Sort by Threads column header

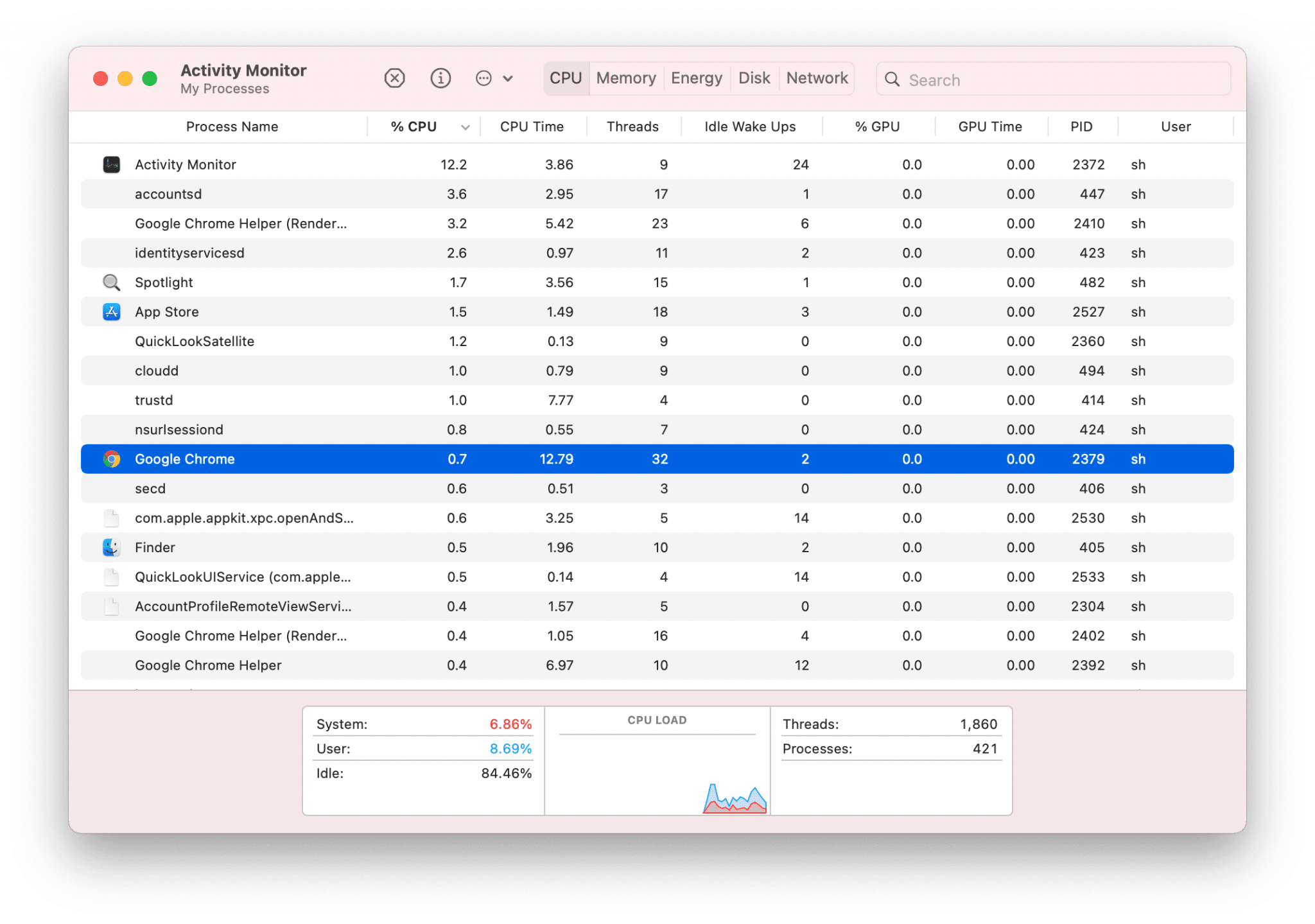tap(632, 126)
